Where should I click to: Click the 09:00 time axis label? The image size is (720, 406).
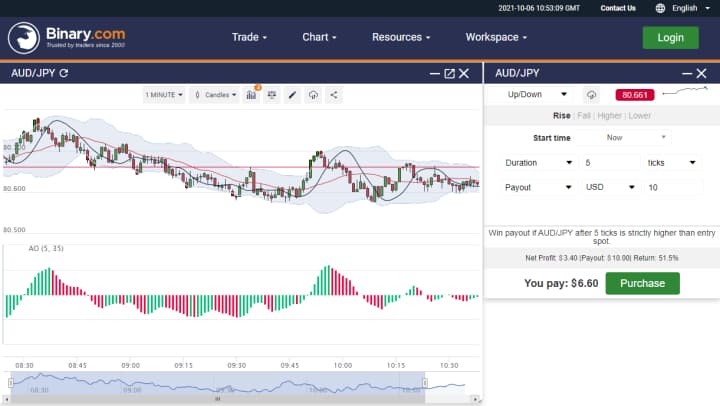click(130, 366)
